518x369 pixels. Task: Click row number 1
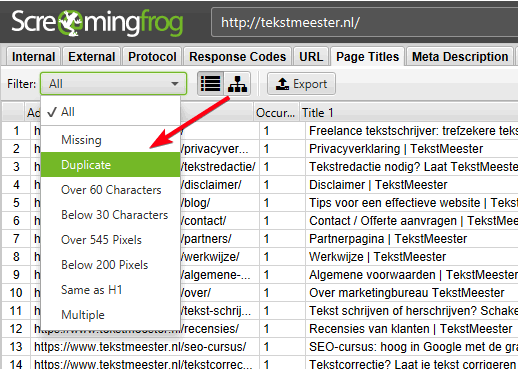[x=16, y=131]
